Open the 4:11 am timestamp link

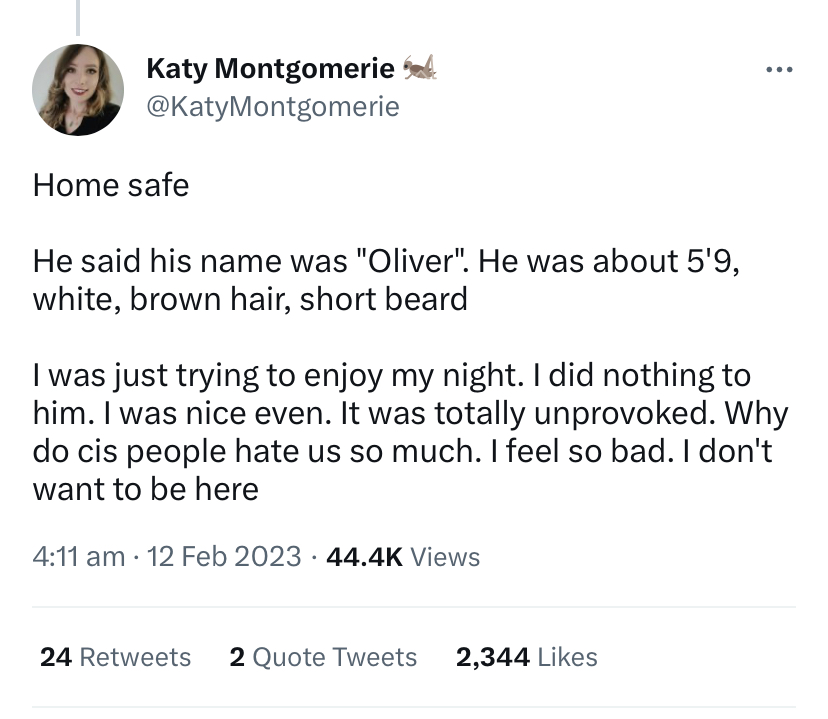coord(79,557)
